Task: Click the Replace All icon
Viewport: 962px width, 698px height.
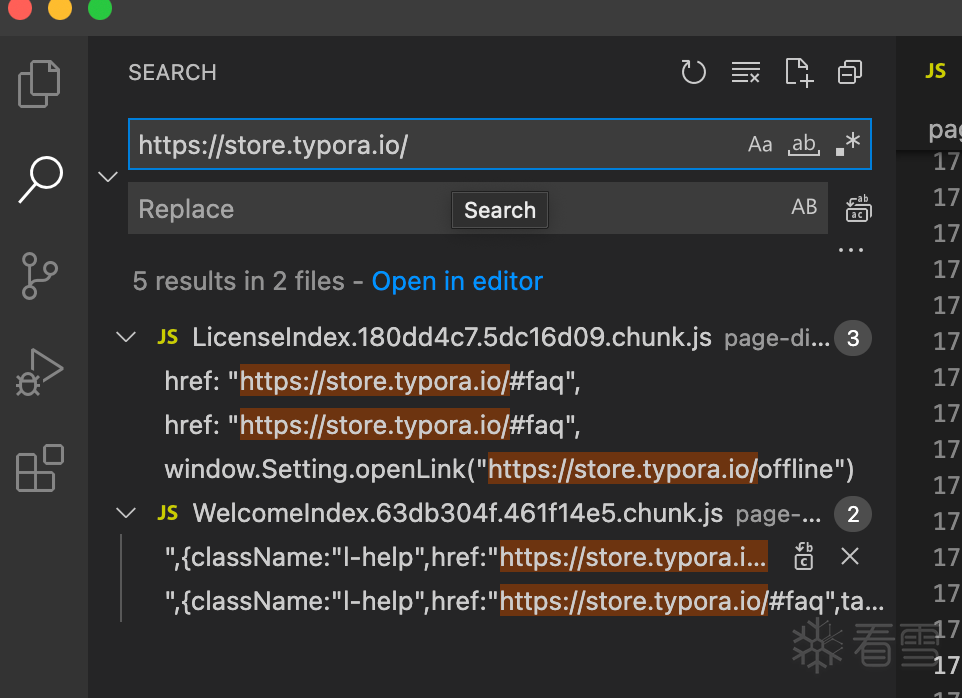Action: 858,209
